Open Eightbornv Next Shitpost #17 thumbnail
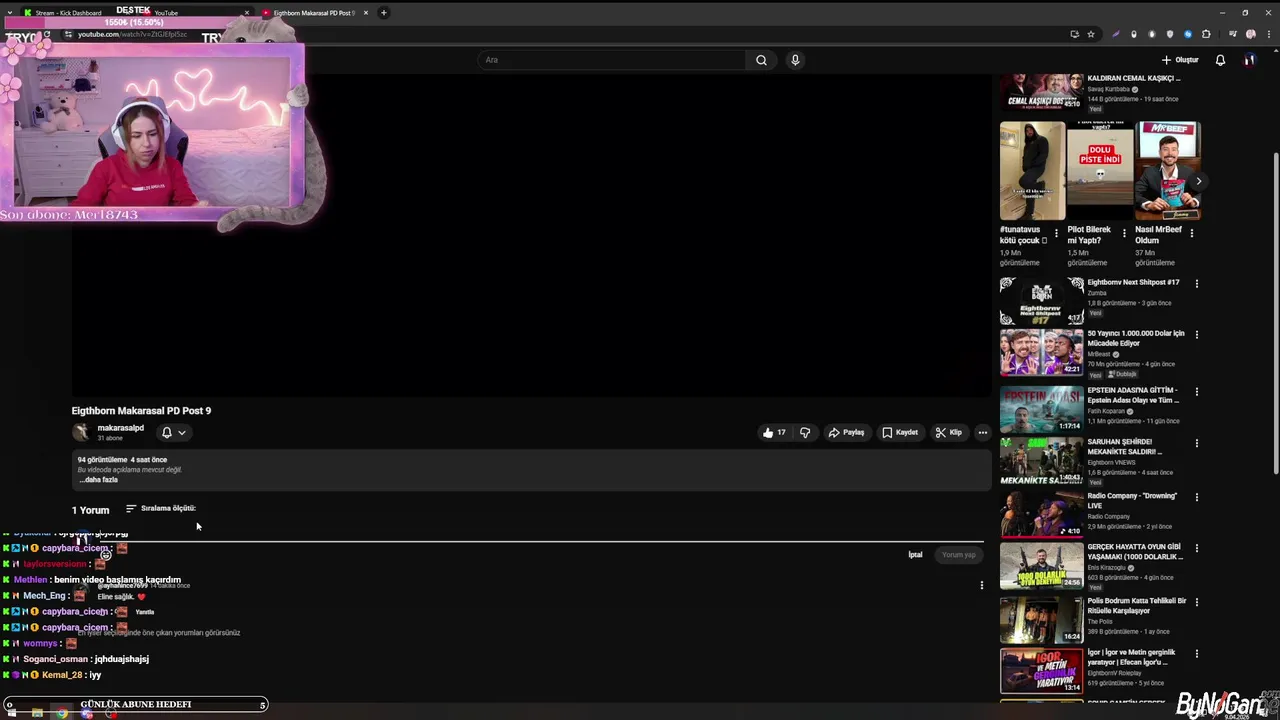This screenshot has height=720, width=1280. (1041, 300)
